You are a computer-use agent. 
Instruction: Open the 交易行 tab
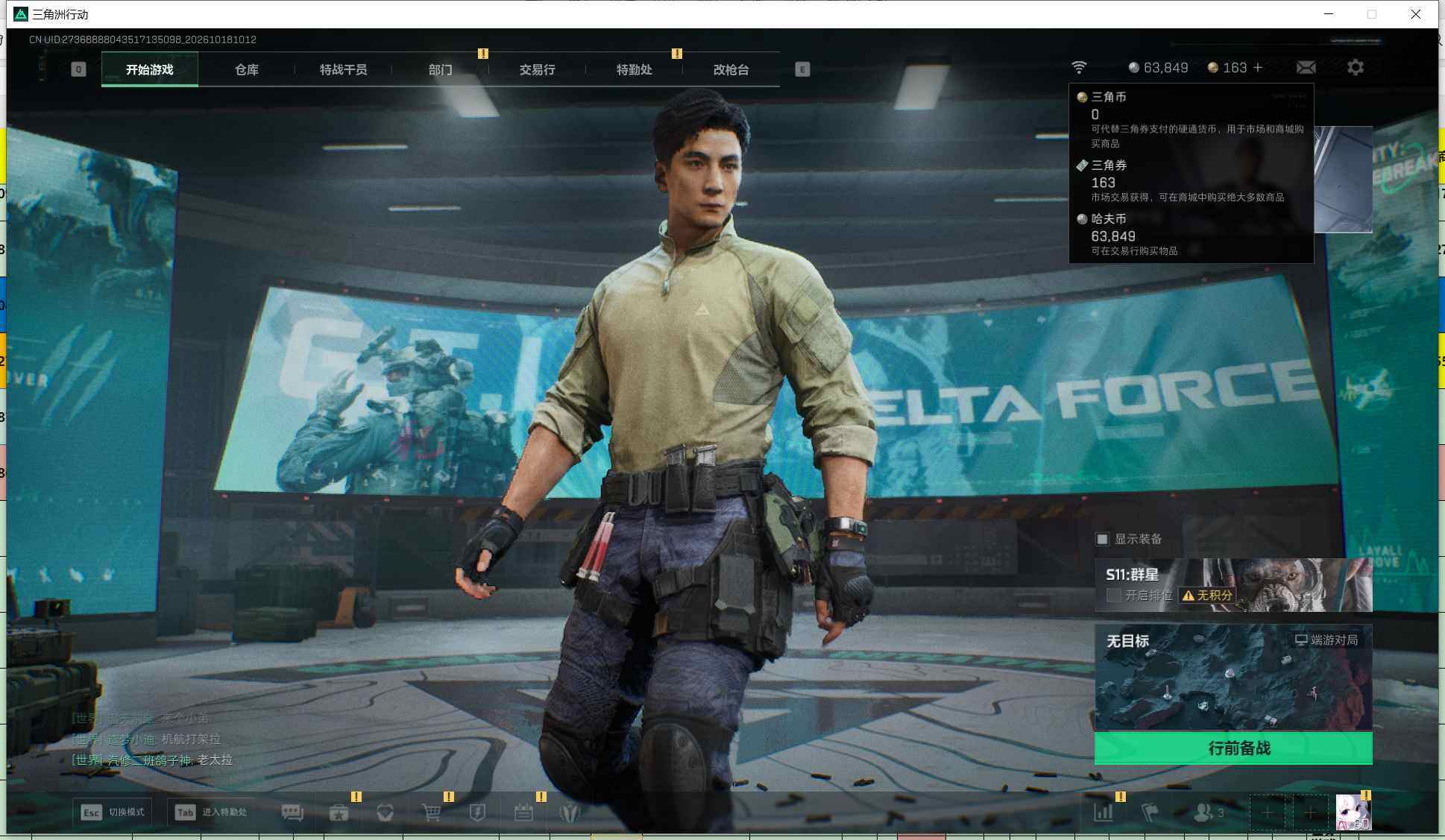point(538,69)
